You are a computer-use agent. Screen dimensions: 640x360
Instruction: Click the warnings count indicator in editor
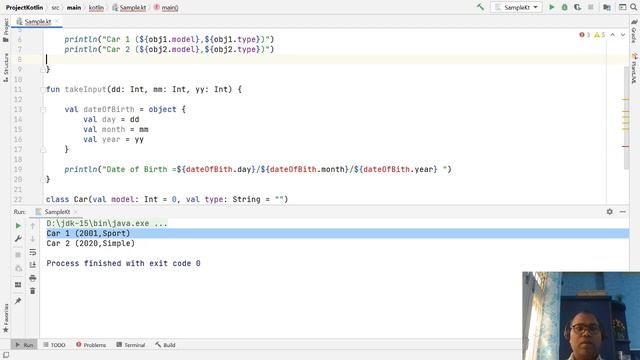coord(600,35)
